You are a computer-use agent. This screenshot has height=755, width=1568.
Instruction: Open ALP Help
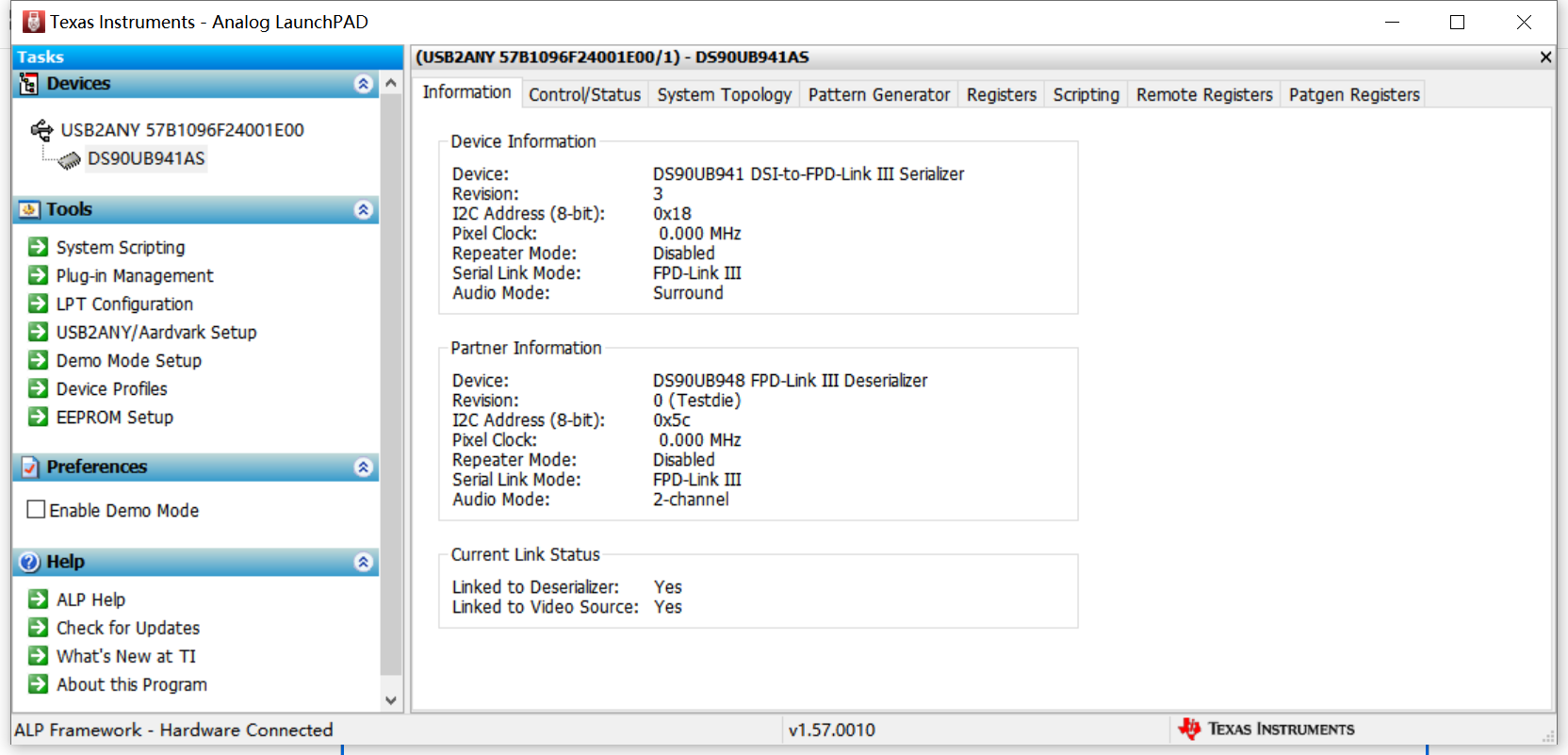click(x=90, y=599)
